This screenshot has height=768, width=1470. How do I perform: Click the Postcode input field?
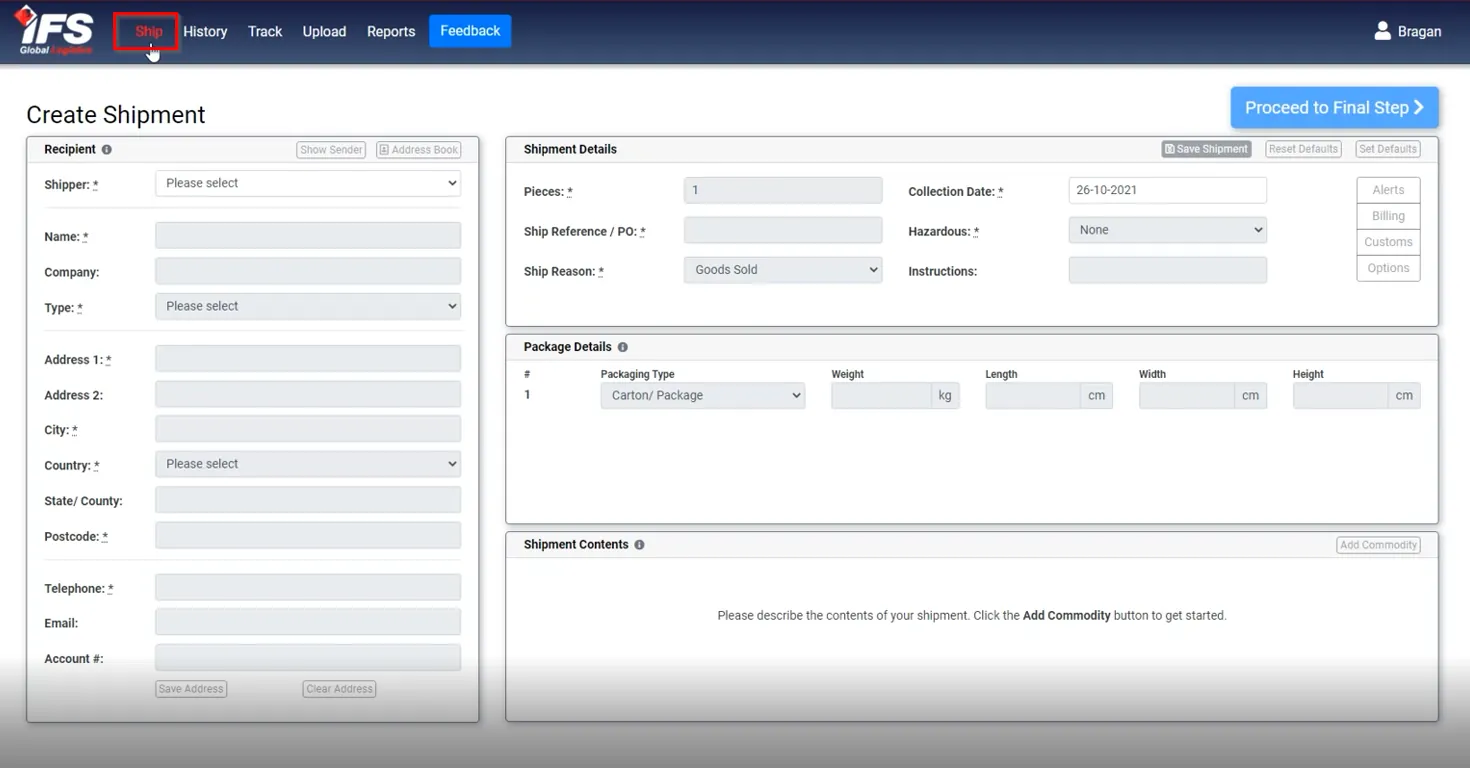308,535
